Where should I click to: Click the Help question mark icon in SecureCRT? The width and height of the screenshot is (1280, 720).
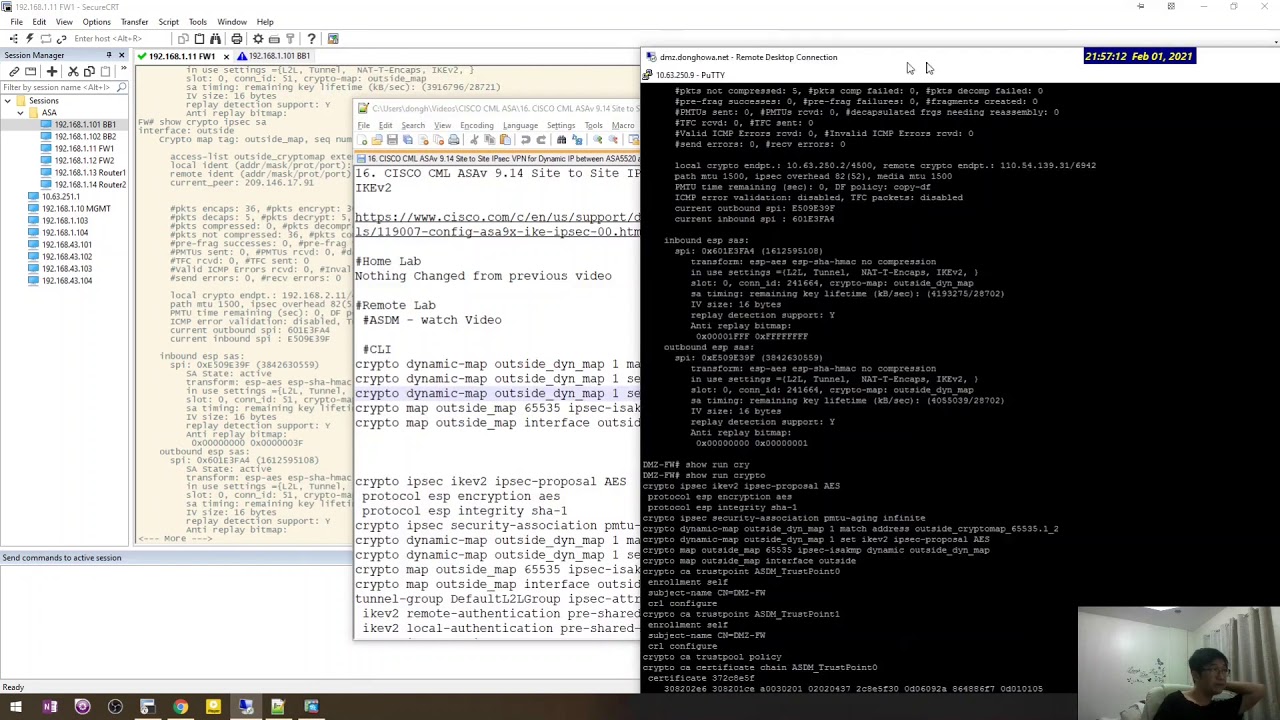click(311, 39)
